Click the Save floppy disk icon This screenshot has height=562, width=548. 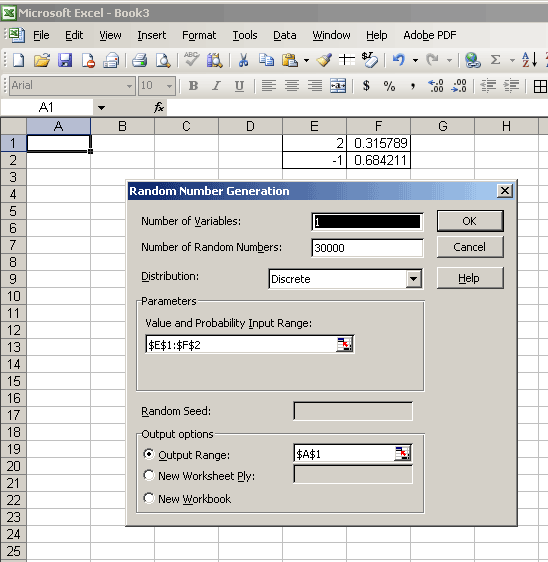[65, 60]
